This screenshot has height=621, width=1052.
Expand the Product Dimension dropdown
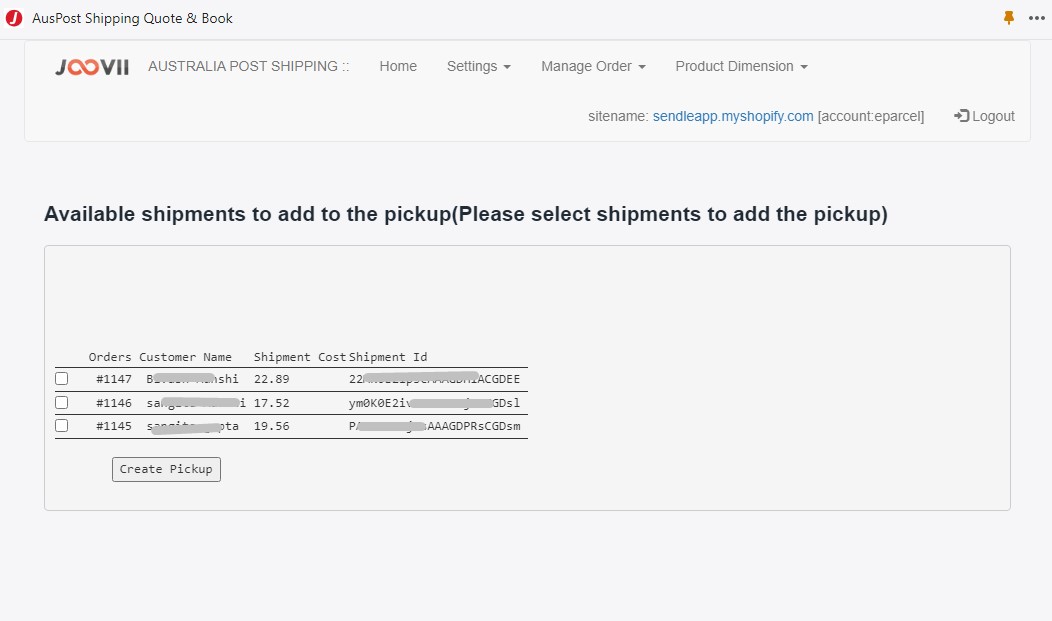[741, 66]
